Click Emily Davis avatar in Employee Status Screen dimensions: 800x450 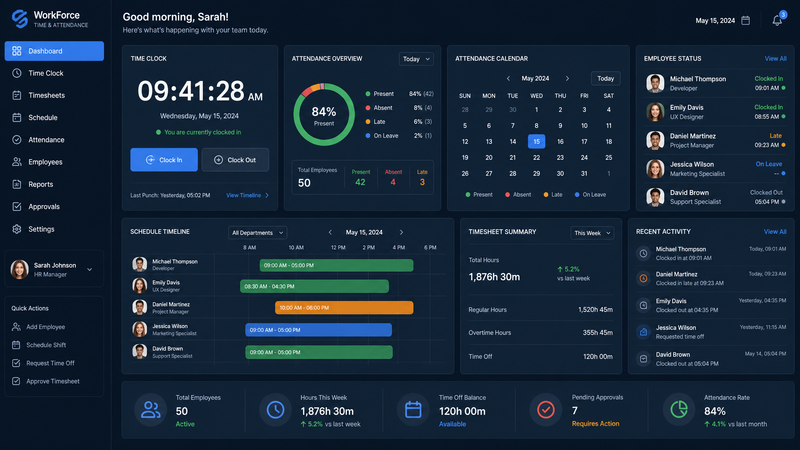click(x=655, y=112)
